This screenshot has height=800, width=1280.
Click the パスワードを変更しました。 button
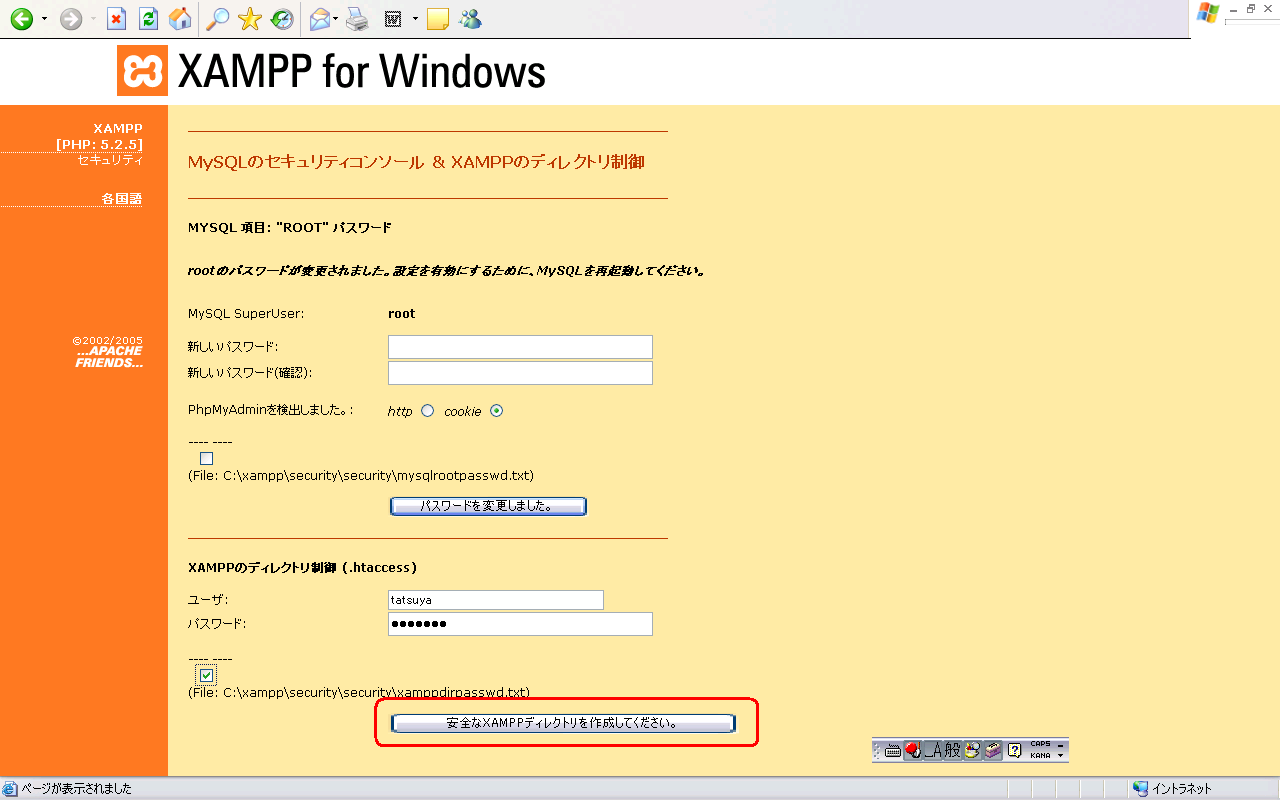point(488,506)
